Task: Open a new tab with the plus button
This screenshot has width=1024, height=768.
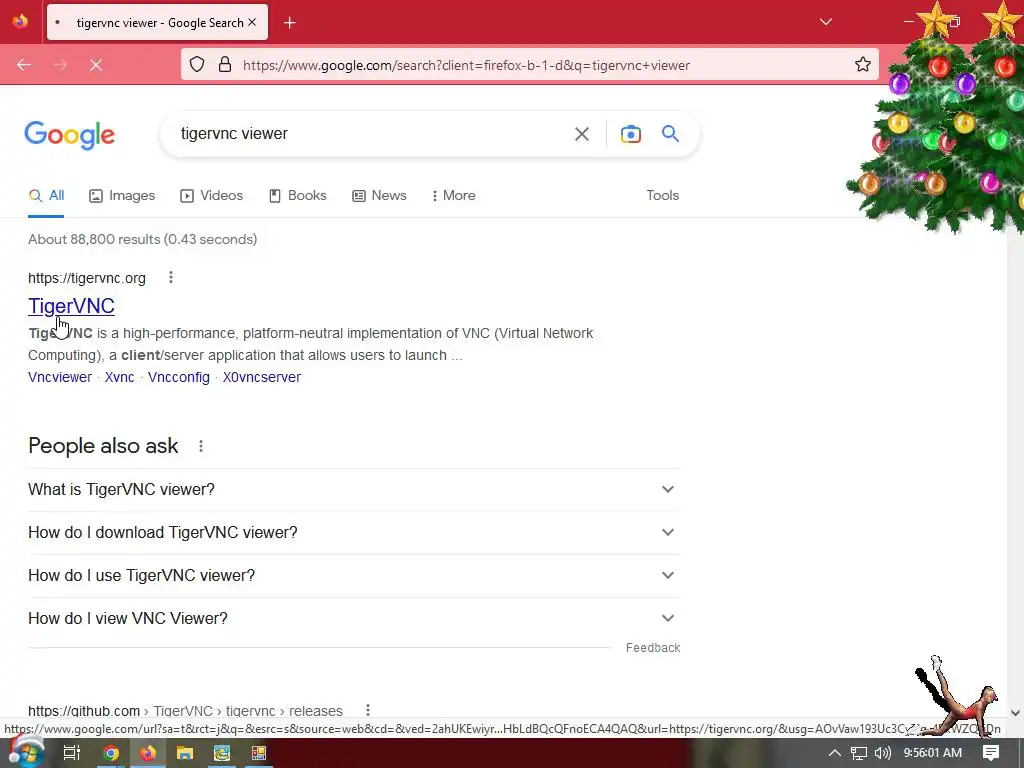Action: 289,23
